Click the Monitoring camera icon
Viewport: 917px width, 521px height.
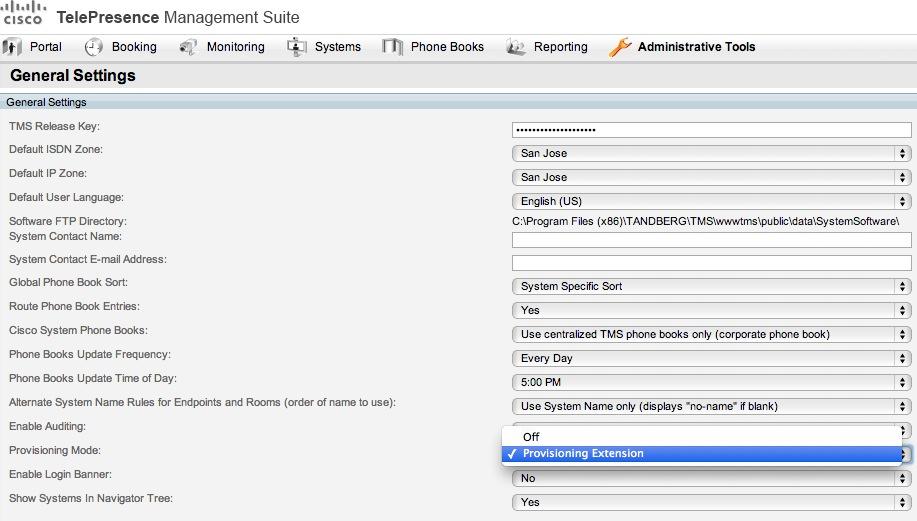pos(188,47)
